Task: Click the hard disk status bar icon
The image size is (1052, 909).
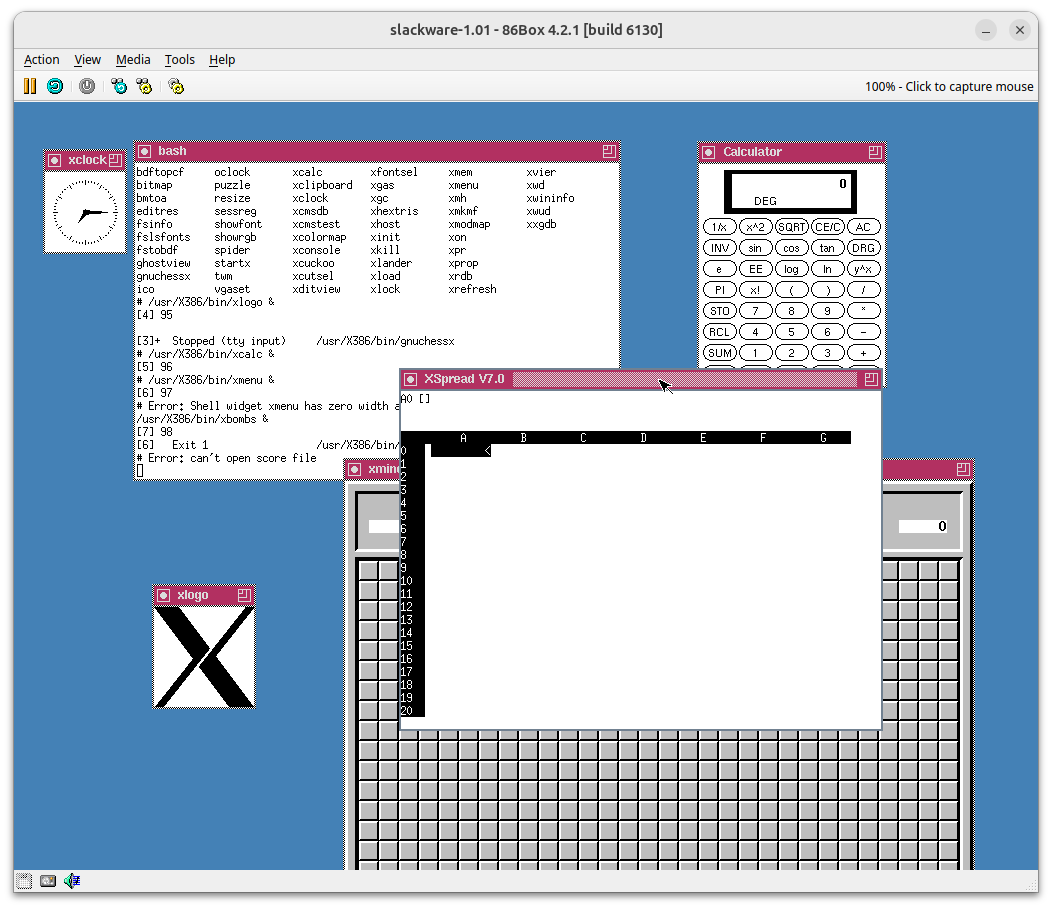Action: (48, 881)
